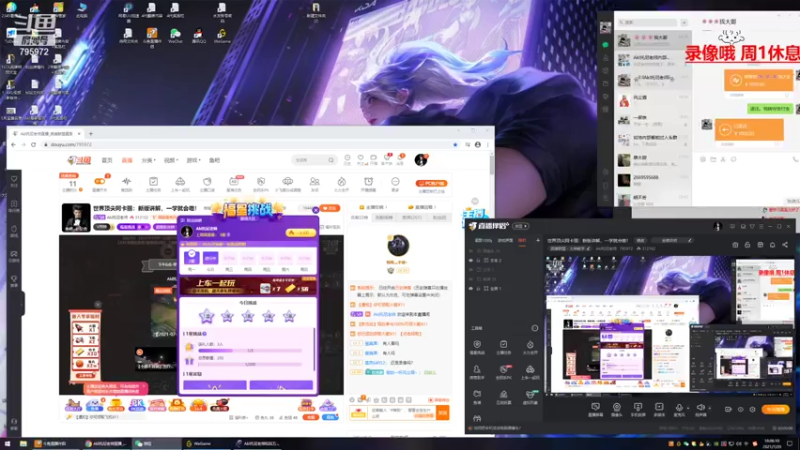Click the phone screen-cast source icon
Viewport: 800px width, 450px height.
pos(638,407)
